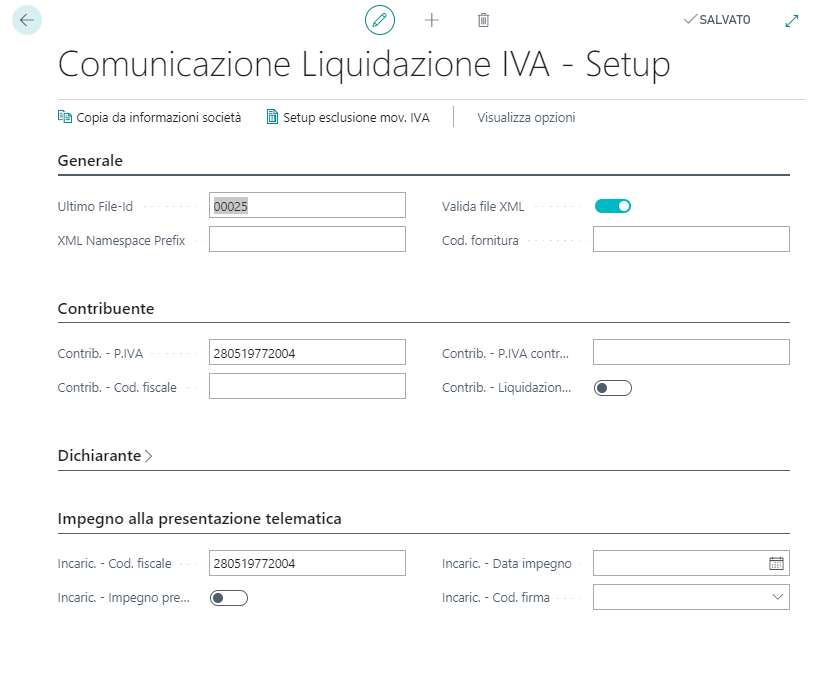
Task: Open Setup esclusione mov. IVA
Action: tap(347, 117)
